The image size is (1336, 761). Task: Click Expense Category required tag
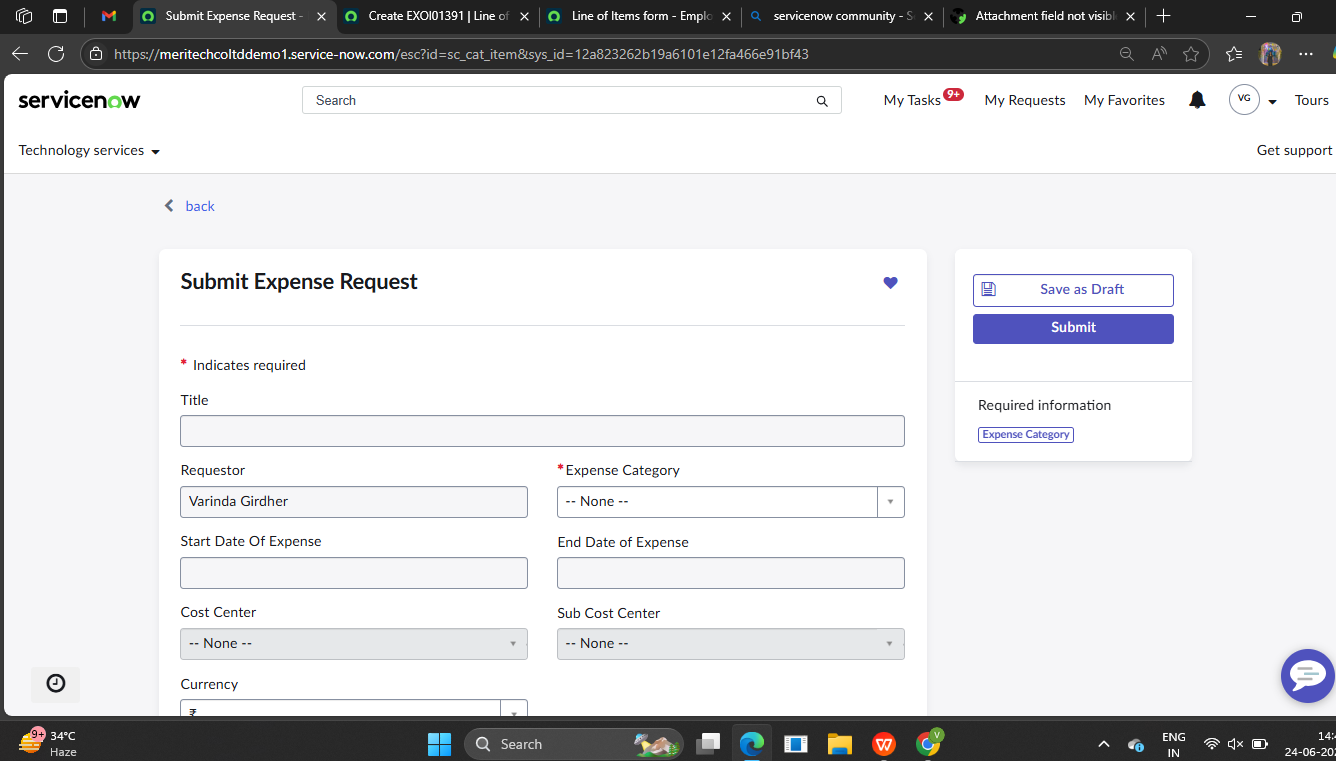pyautogui.click(x=1026, y=434)
